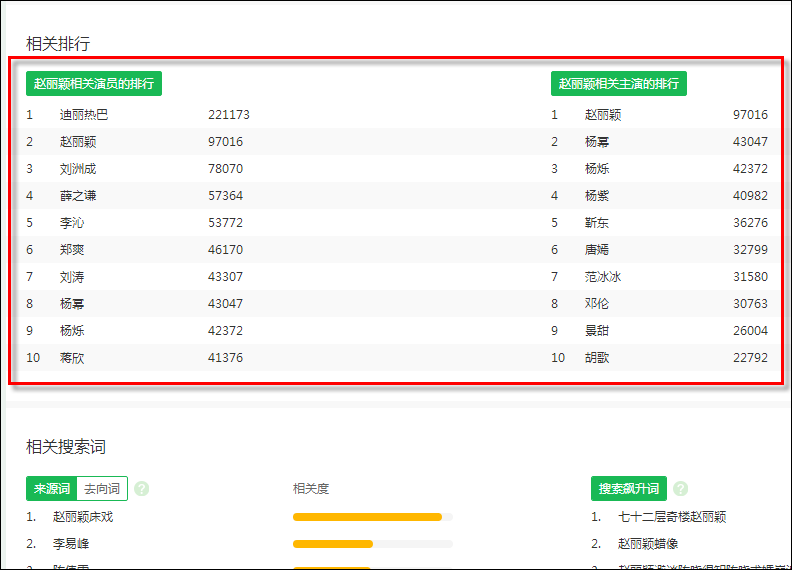Click 赵丽颖床戏 related search term
Screen dimensions: 792x570
coord(83,517)
